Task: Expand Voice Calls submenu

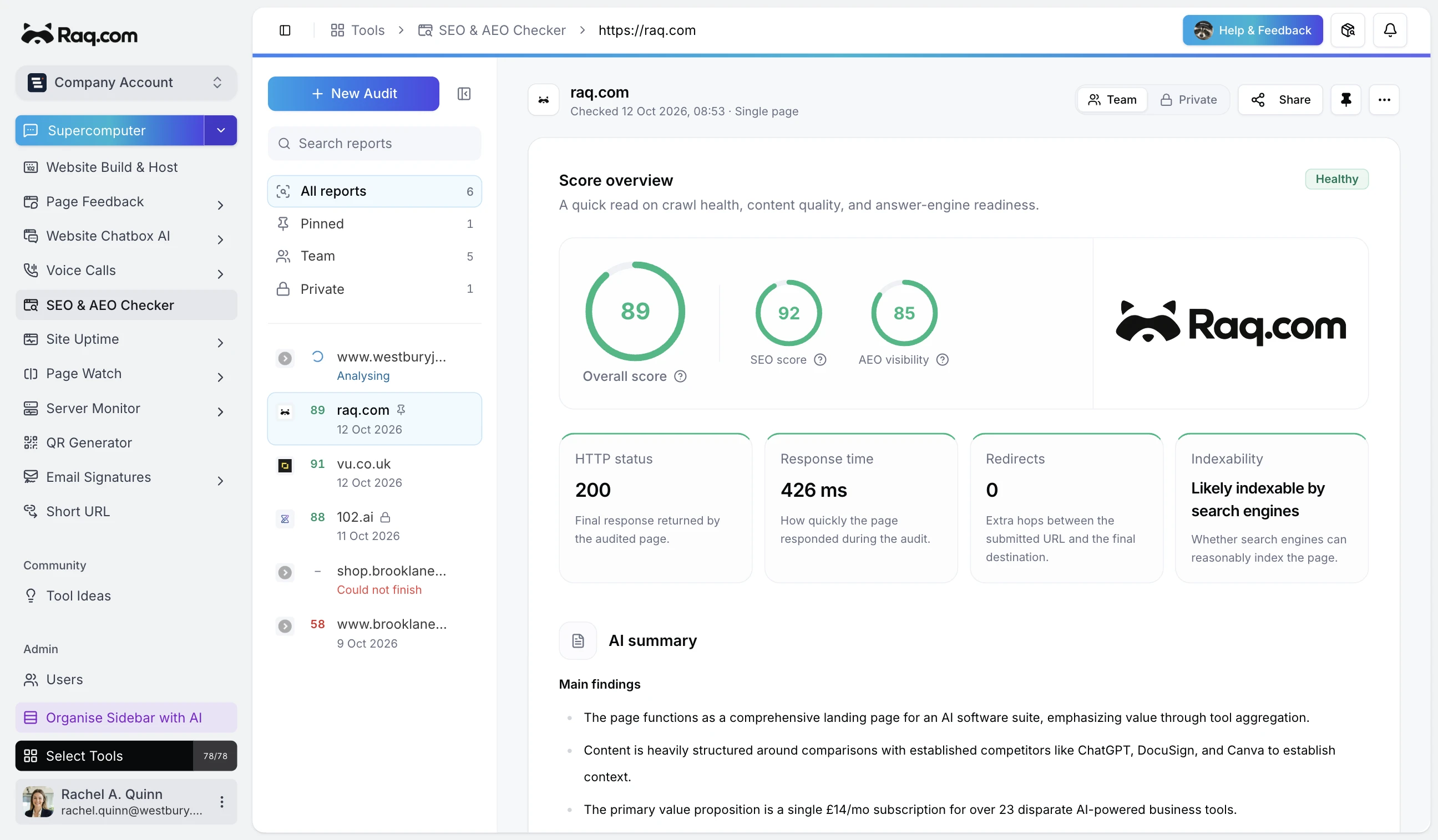Action: coord(220,274)
